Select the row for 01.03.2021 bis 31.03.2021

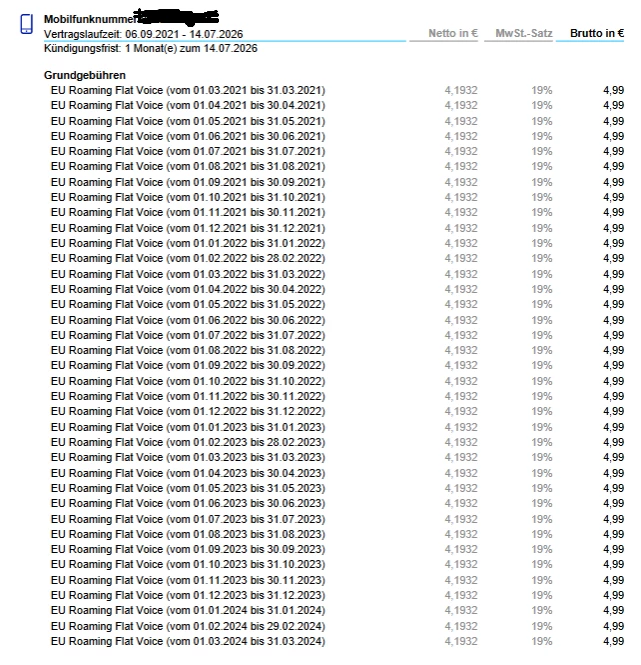point(337,90)
